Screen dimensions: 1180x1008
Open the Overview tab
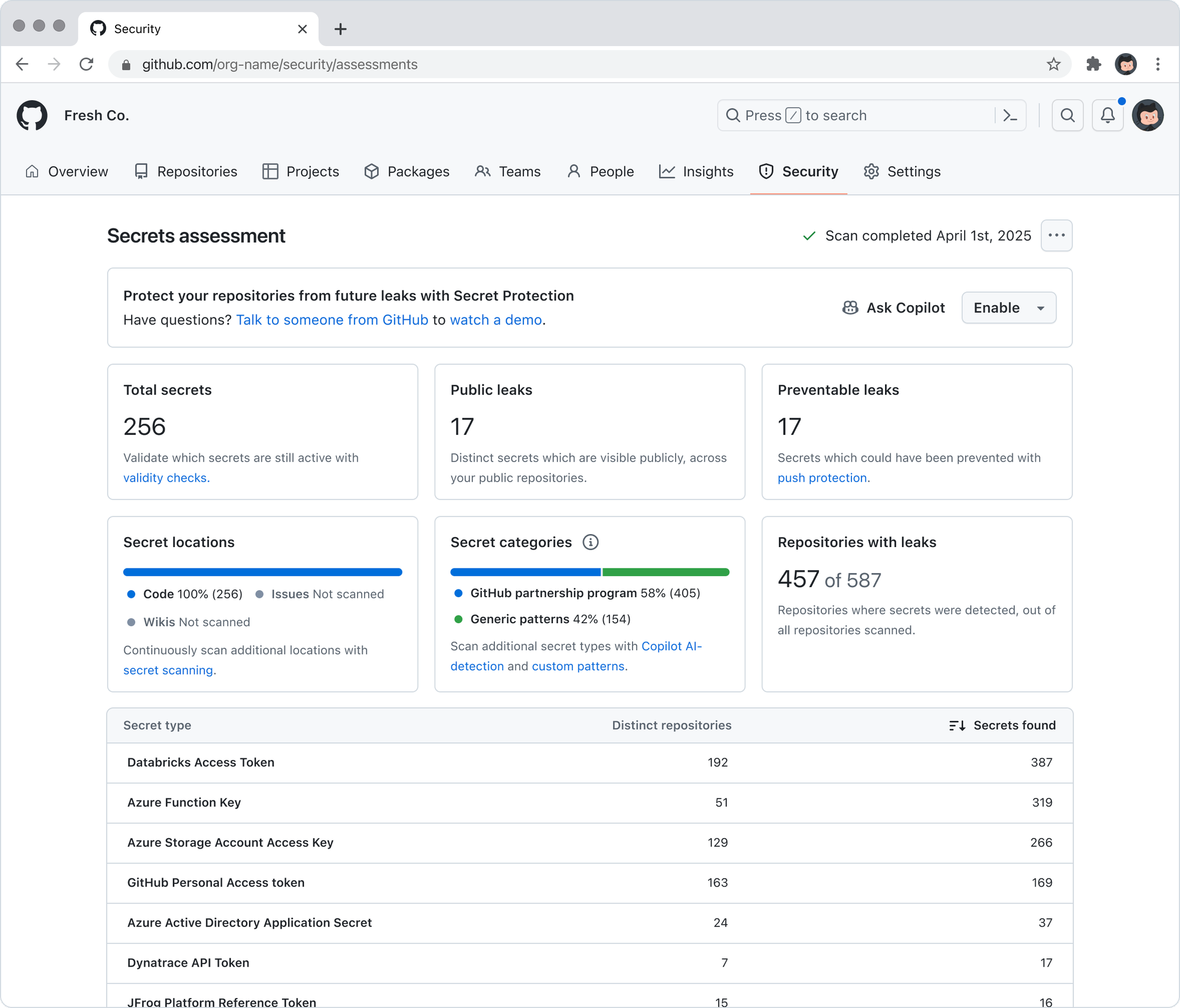pos(67,171)
